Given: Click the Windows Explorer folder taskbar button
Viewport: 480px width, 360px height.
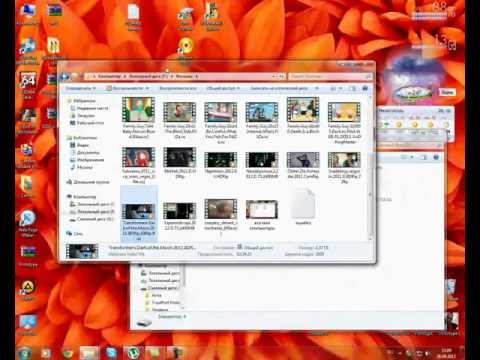Looking at the screenshot, I should click(89, 352).
